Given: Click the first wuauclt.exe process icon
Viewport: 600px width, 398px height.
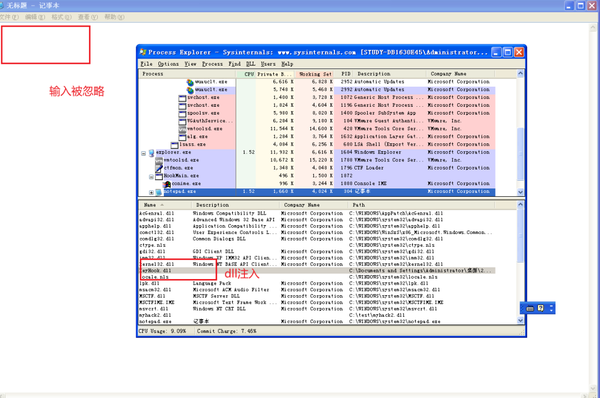Looking at the screenshot, I should pyautogui.click(x=190, y=82).
